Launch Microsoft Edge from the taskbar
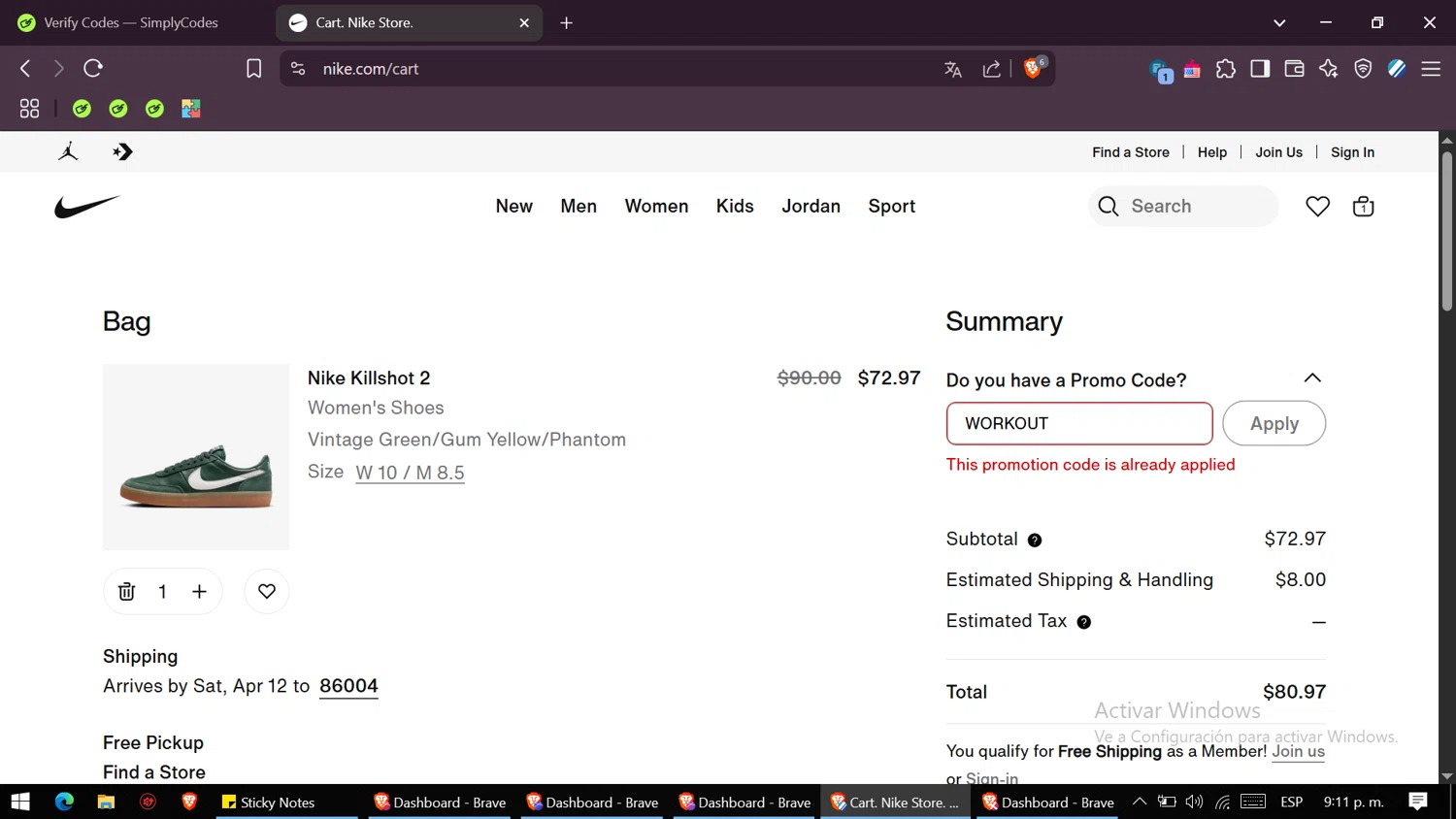This screenshot has height=819, width=1456. 64,802
